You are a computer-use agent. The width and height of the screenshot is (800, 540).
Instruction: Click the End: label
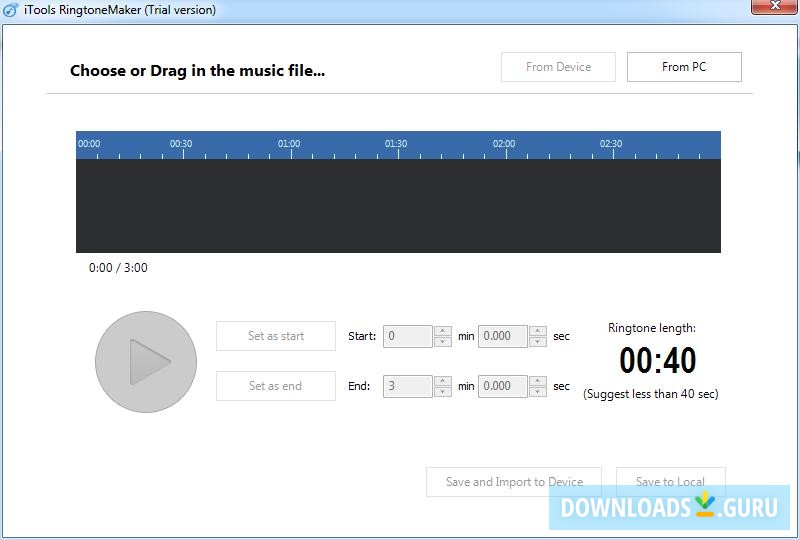[x=359, y=386]
